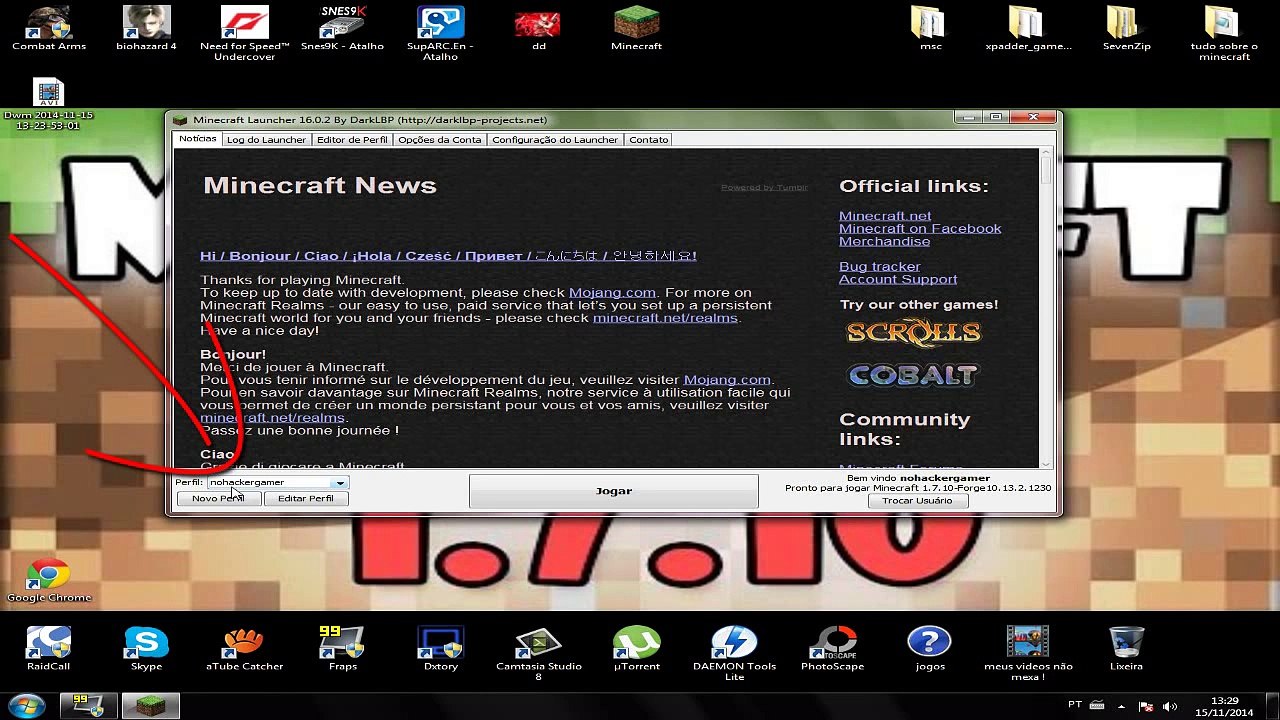The height and width of the screenshot is (720, 1280).
Task: Click the Trocar Usuário button
Action: (x=917, y=500)
